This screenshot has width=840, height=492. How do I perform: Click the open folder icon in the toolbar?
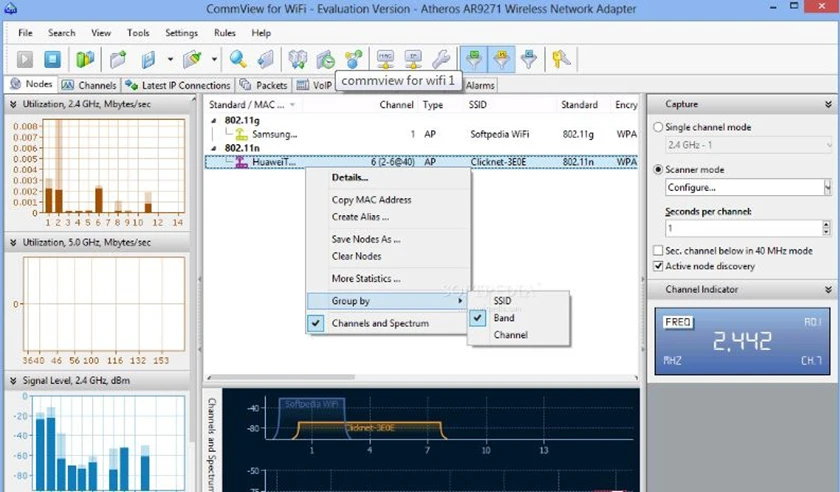(x=118, y=59)
